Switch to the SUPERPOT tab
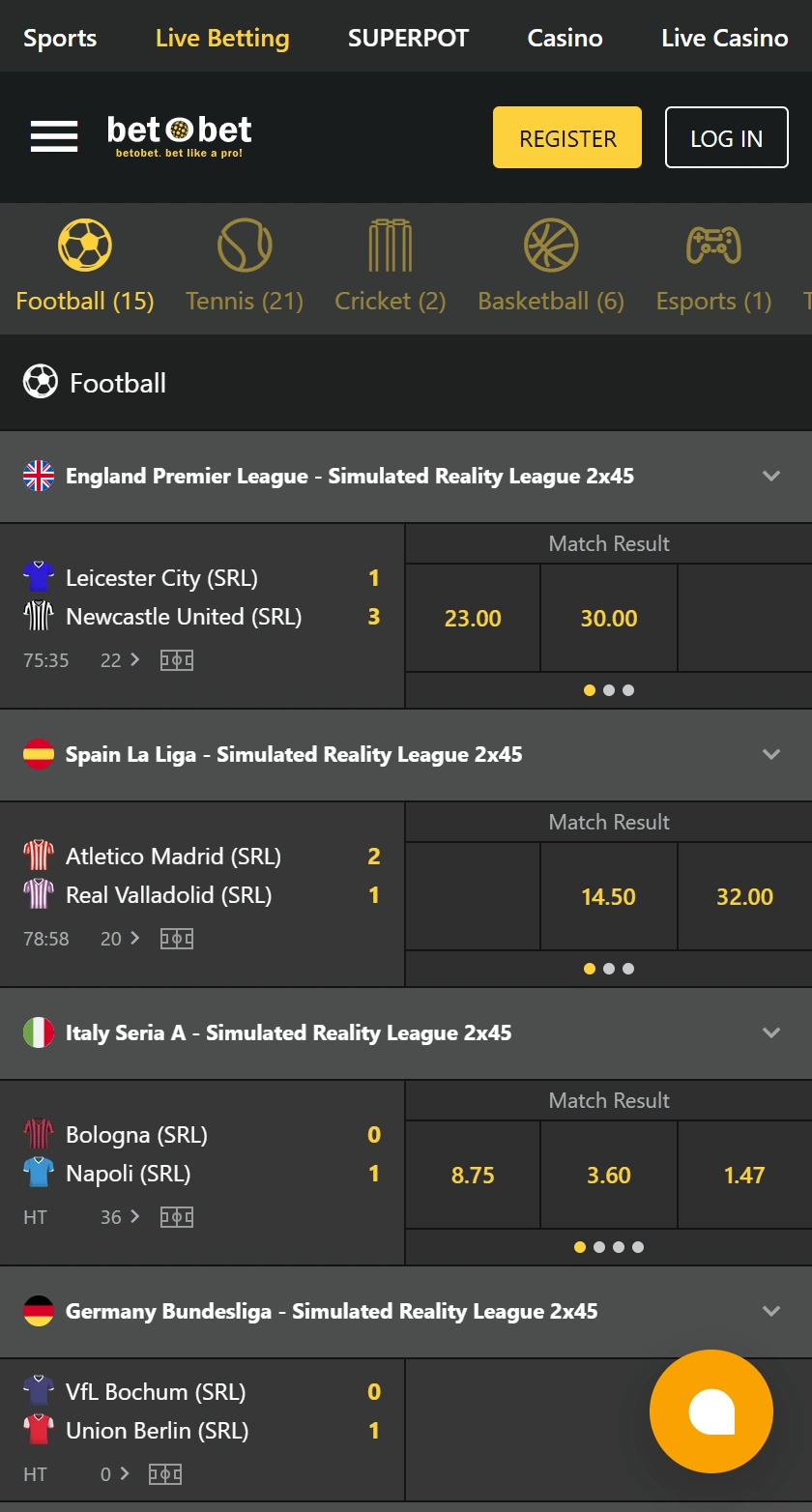 [408, 38]
